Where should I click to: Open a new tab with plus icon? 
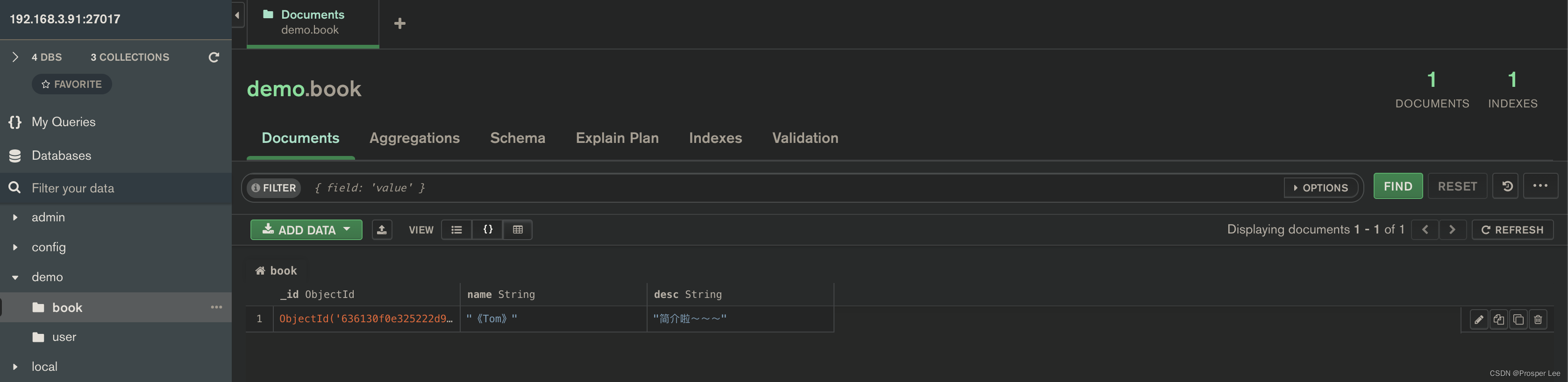(399, 23)
